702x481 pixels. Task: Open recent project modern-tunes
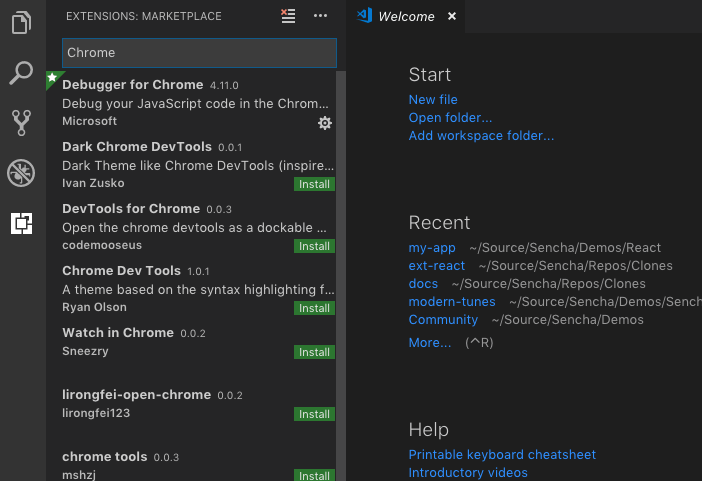(452, 301)
